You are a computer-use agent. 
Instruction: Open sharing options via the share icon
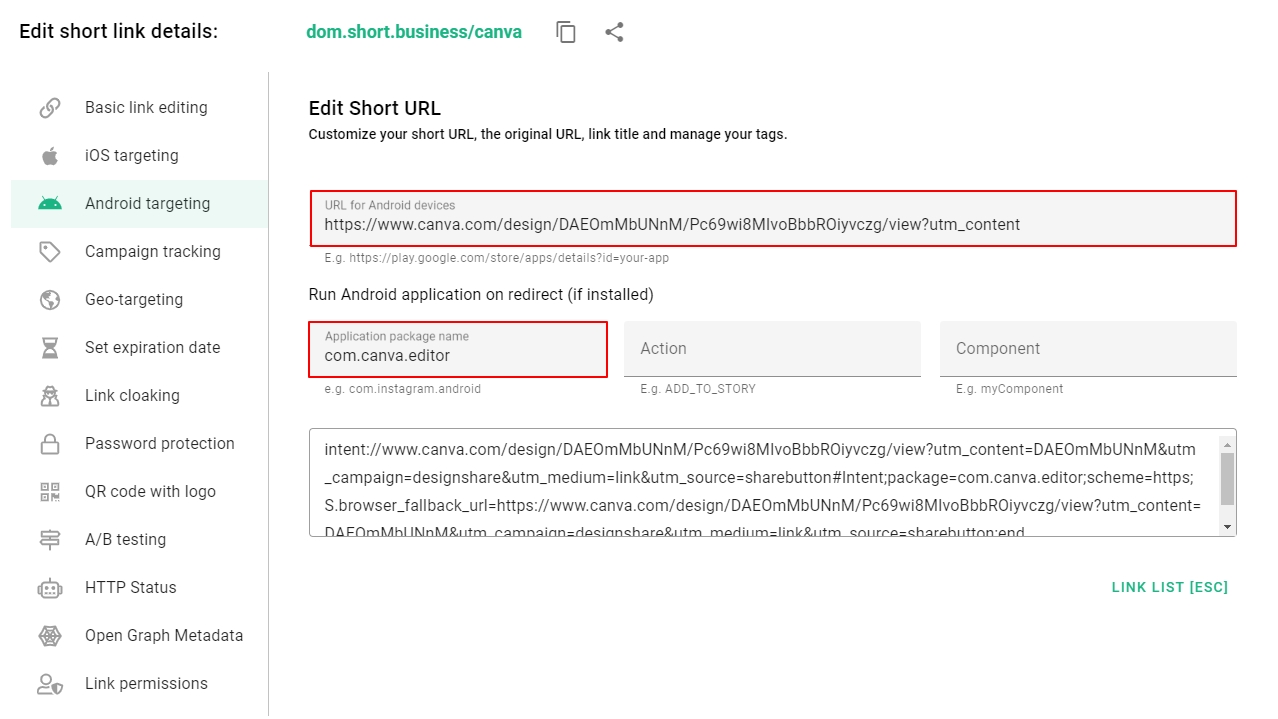pyautogui.click(x=614, y=31)
